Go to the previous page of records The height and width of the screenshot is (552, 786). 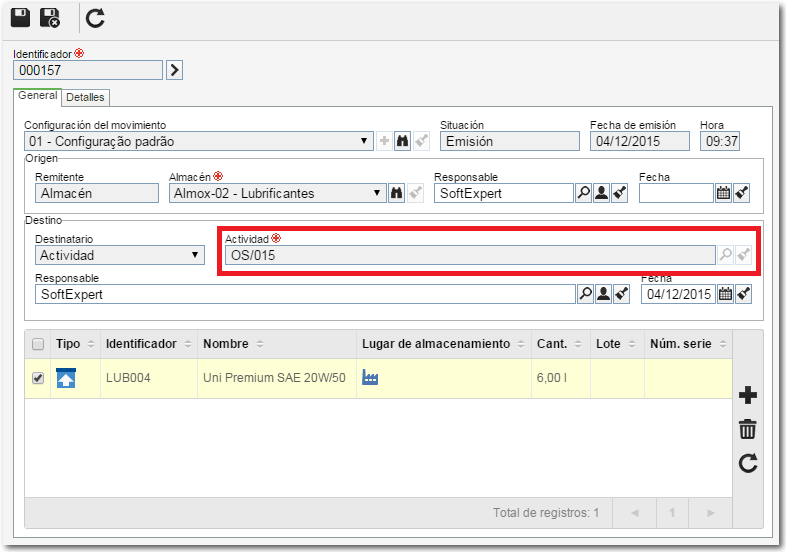coord(635,513)
